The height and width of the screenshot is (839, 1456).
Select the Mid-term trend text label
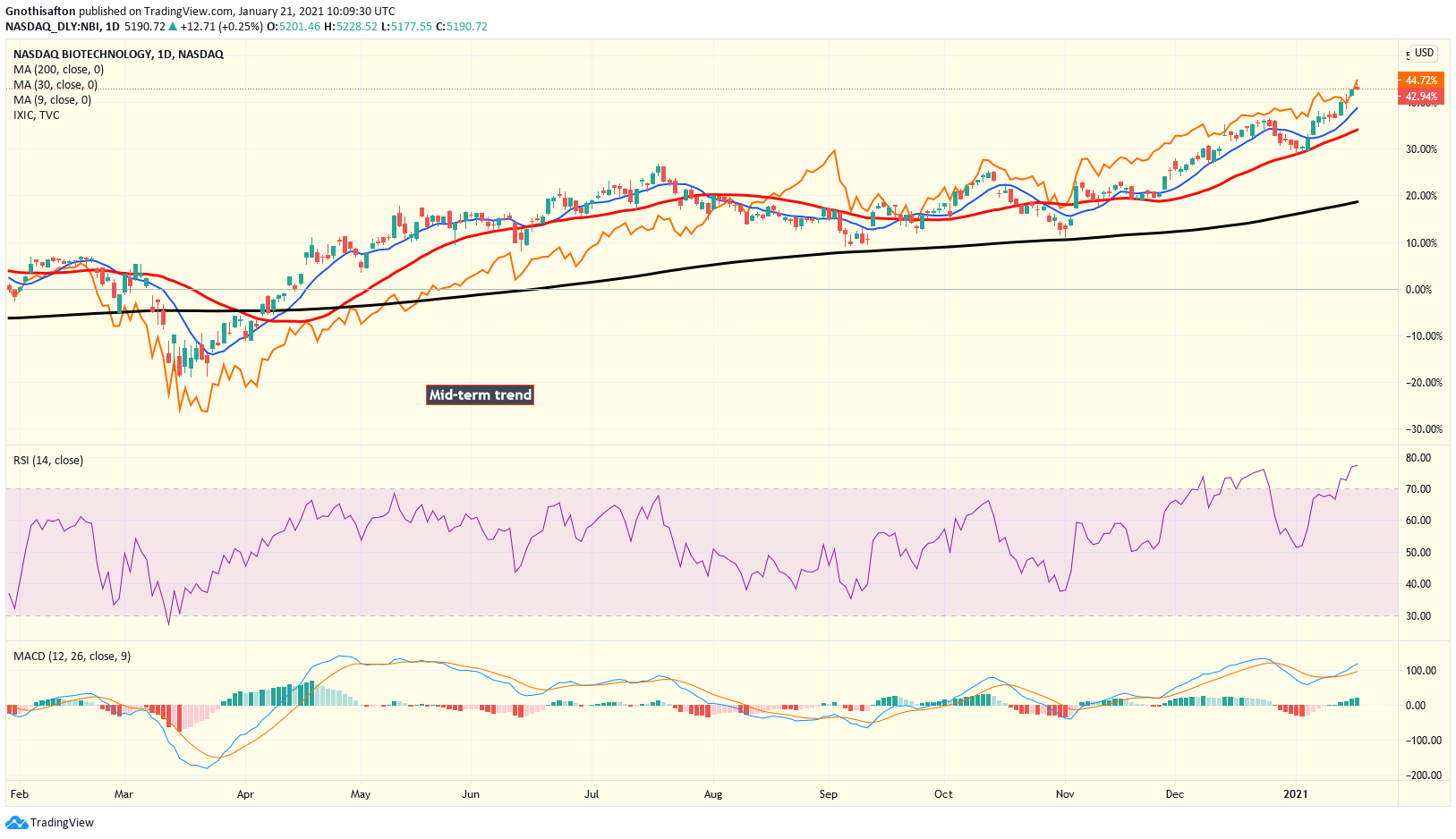click(481, 394)
